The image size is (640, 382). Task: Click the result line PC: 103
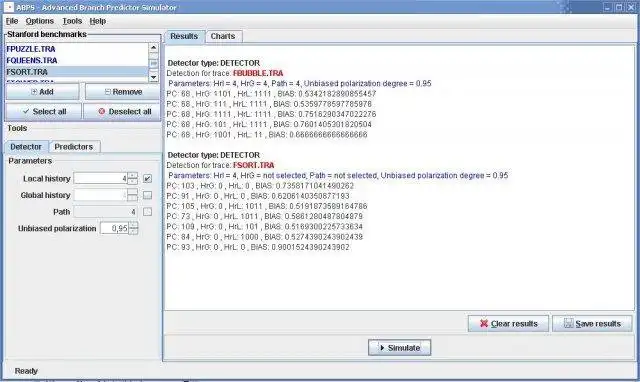(x=260, y=186)
